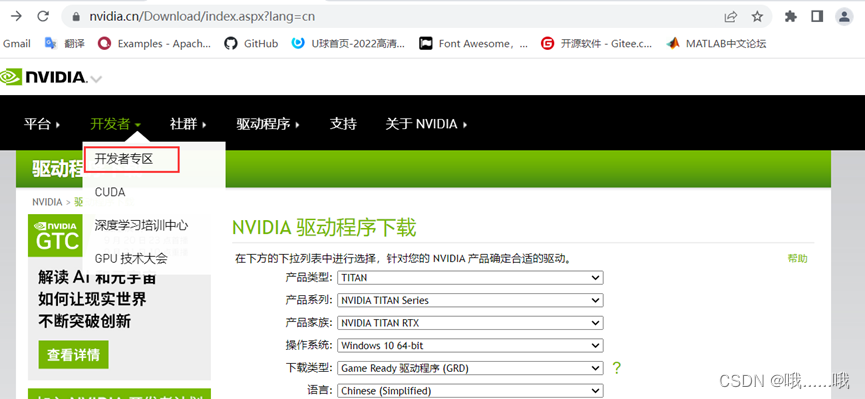Reload the page with refresh icon

coord(43,16)
